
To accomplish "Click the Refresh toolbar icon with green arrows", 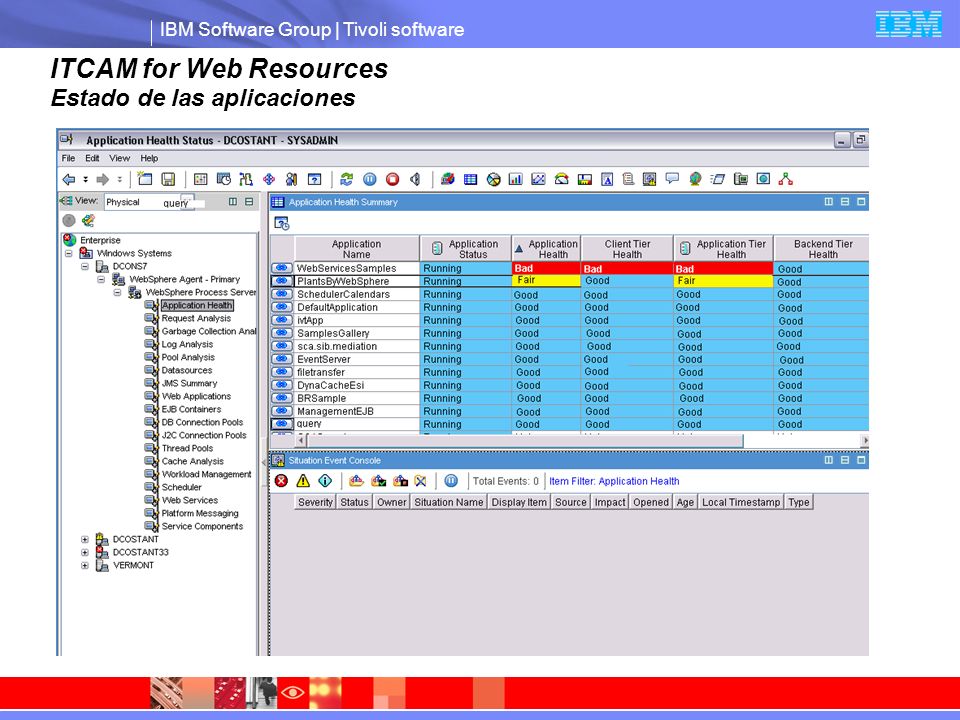I will 347,179.
